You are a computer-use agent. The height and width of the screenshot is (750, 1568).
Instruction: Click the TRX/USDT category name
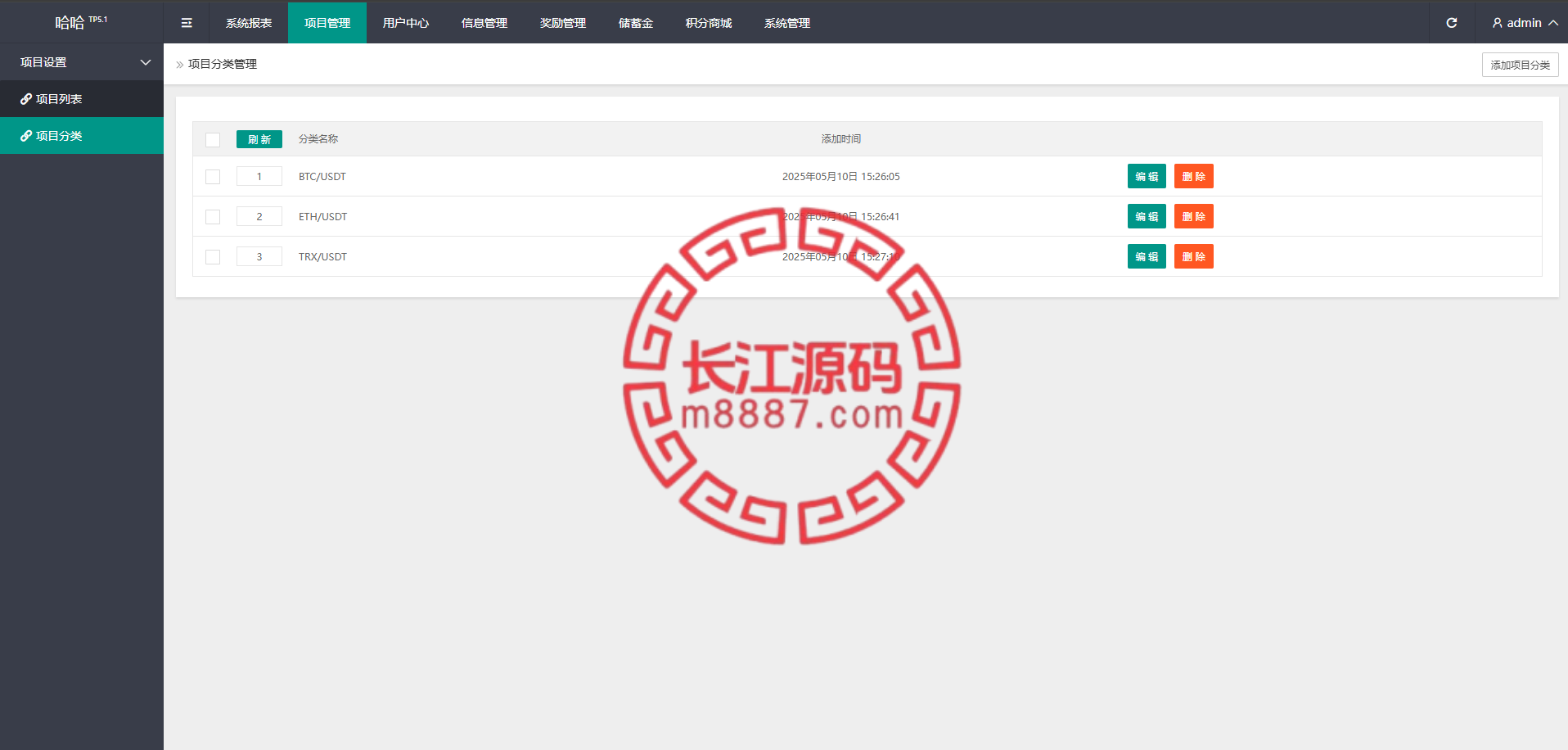pyautogui.click(x=323, y=256)
